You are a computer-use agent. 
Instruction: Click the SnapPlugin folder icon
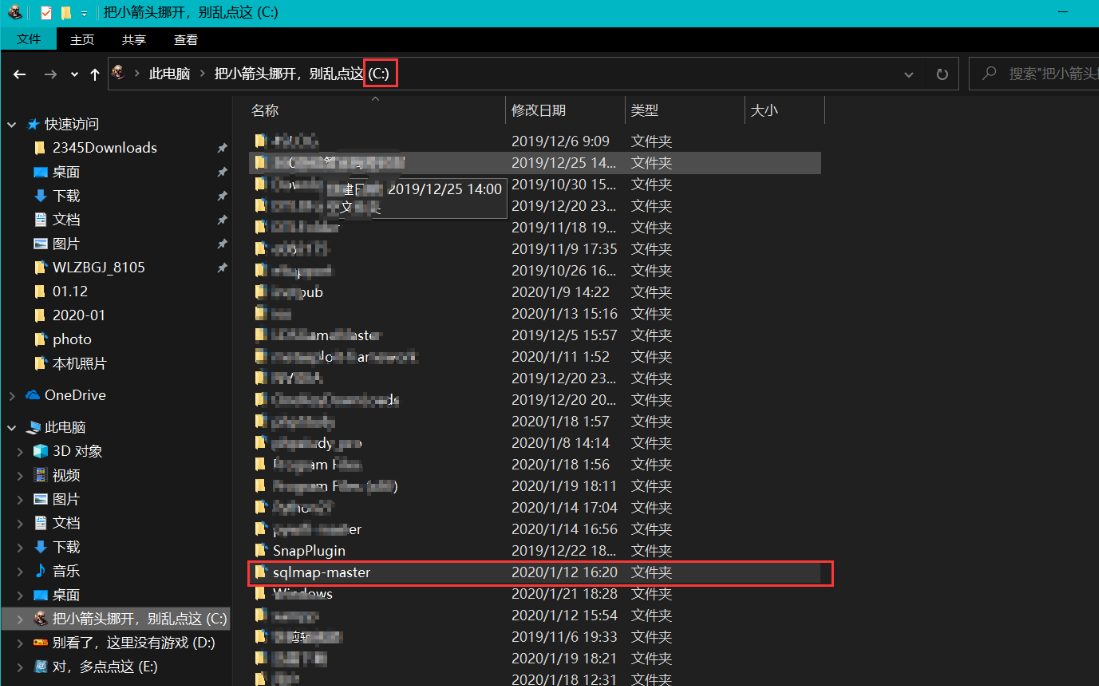click(261, 550)
